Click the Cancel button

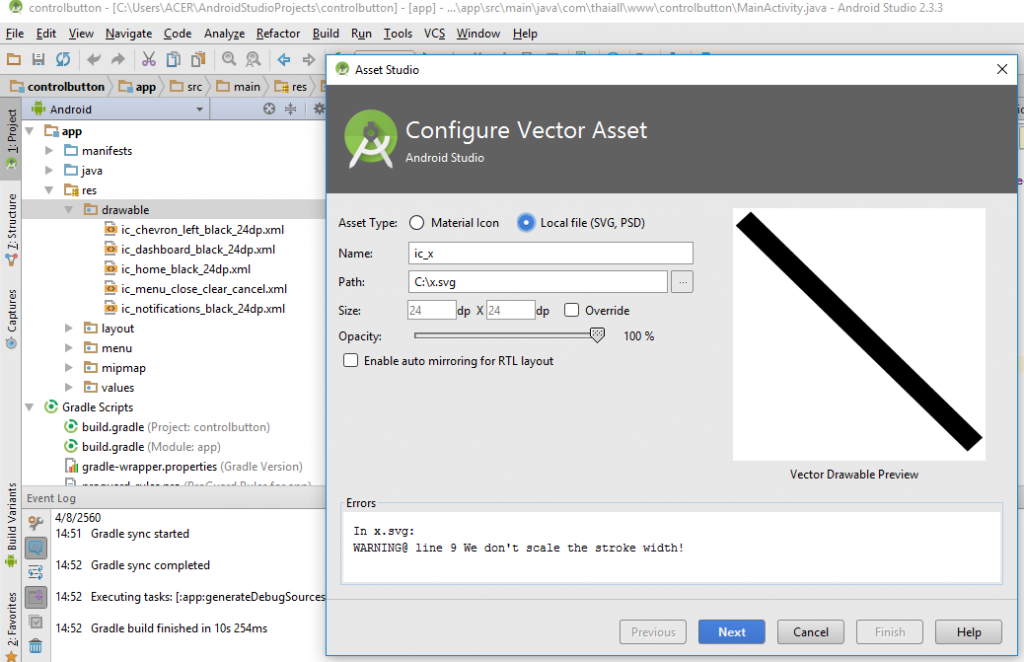click(810, 632)
